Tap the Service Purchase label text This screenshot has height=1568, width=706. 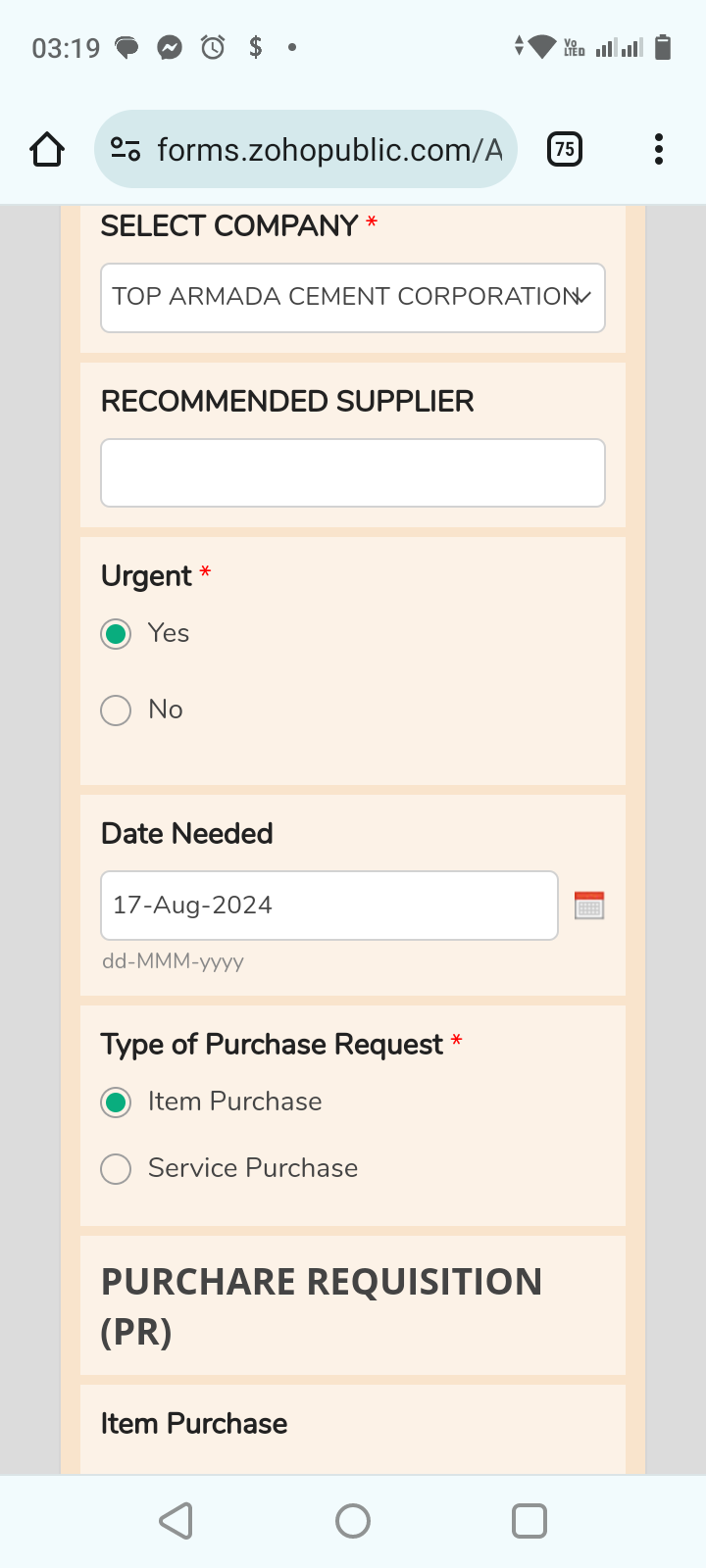click(x=253, y=1168)
